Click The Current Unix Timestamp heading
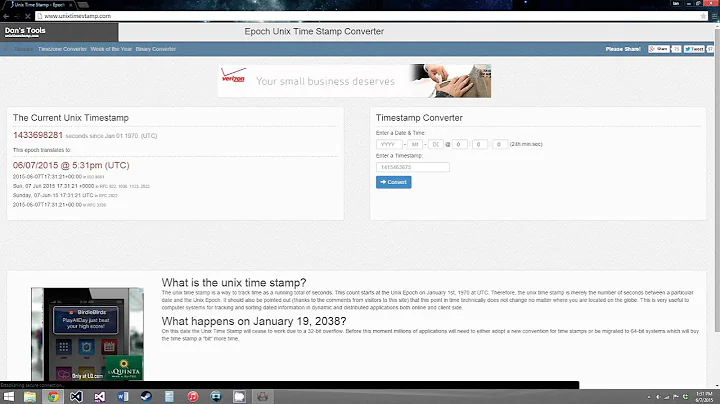The height and width of the screenshot is (404, 720). pyautogui.click(x=71, y=118)
